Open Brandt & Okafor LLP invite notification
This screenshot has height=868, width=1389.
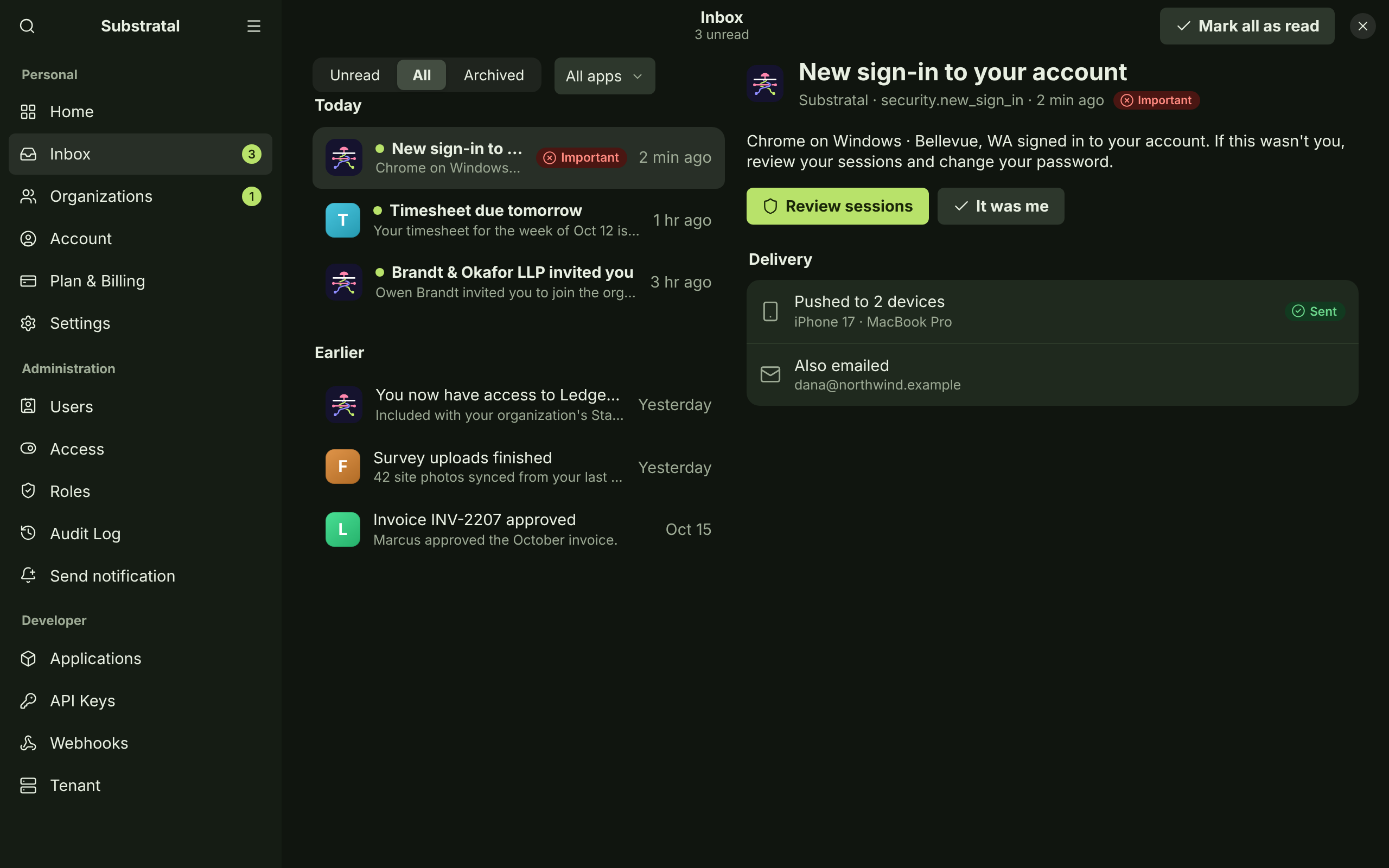518,283
